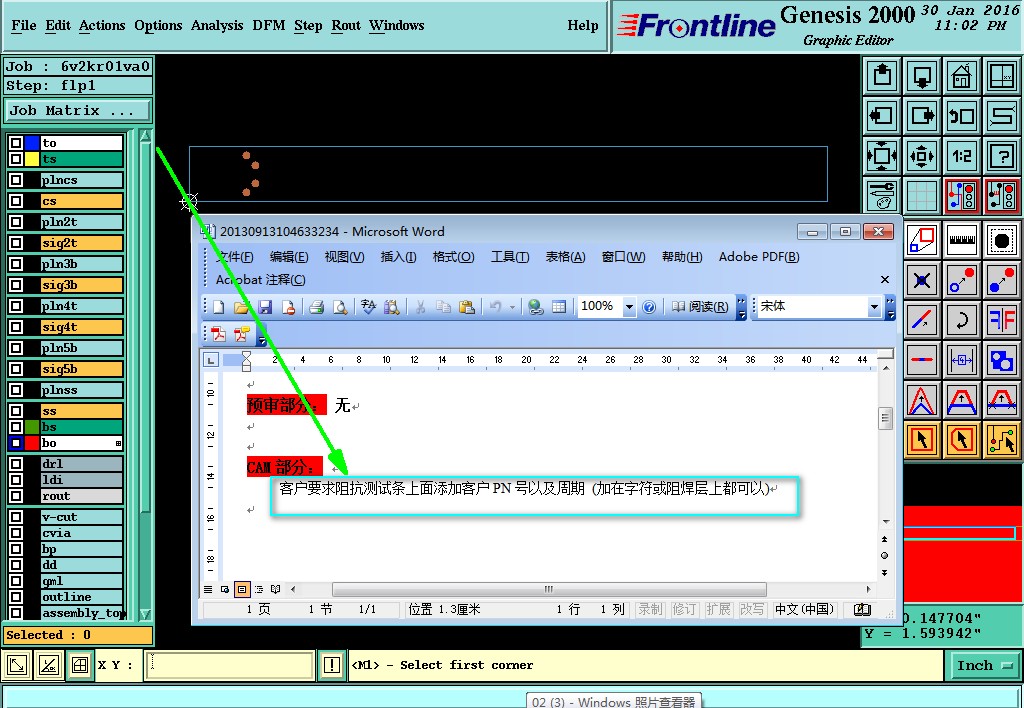
Task: Open the wrench and palette settings icon
Action: click(x=882, y=196)
